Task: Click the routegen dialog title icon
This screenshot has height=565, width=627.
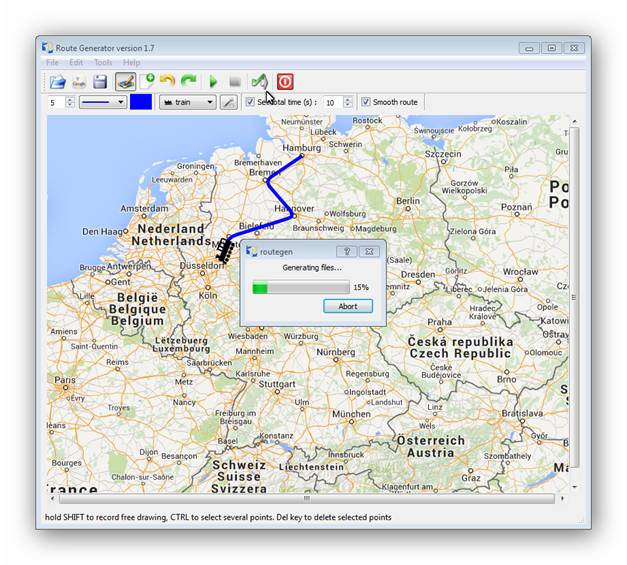Action: pos(252,252)
